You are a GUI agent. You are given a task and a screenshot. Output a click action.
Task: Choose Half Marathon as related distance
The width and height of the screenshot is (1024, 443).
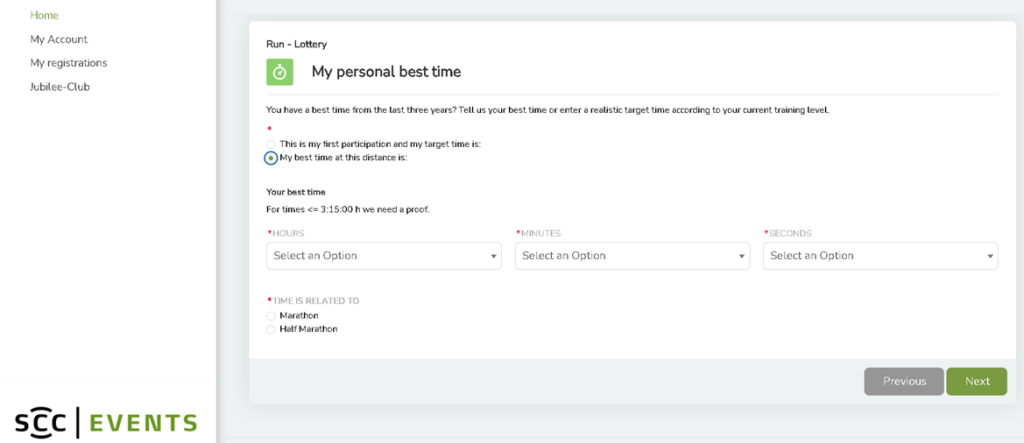271,329
